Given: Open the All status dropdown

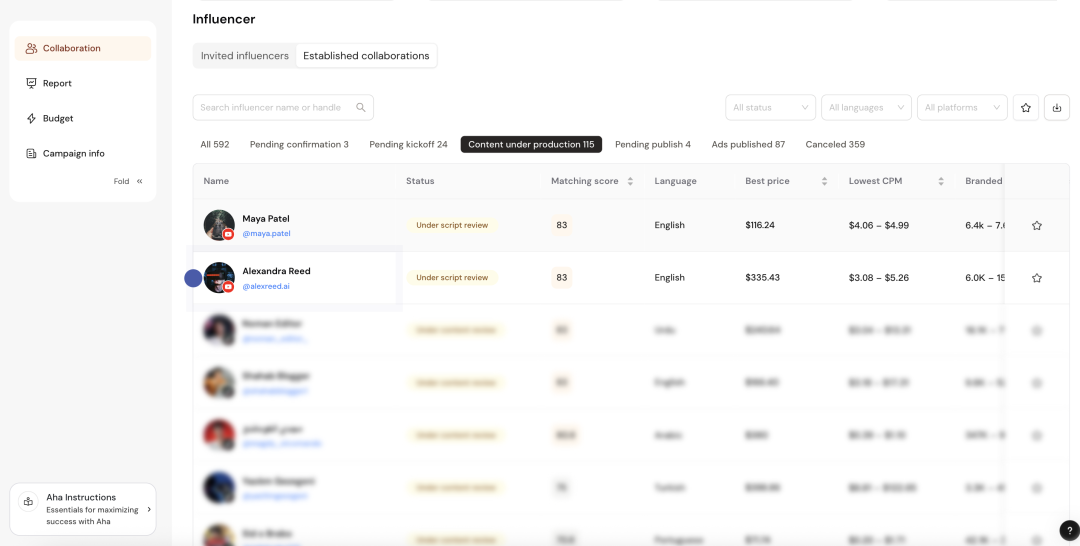Looking at the screenshot, I should pyautogui.click(x=770, y=107).
